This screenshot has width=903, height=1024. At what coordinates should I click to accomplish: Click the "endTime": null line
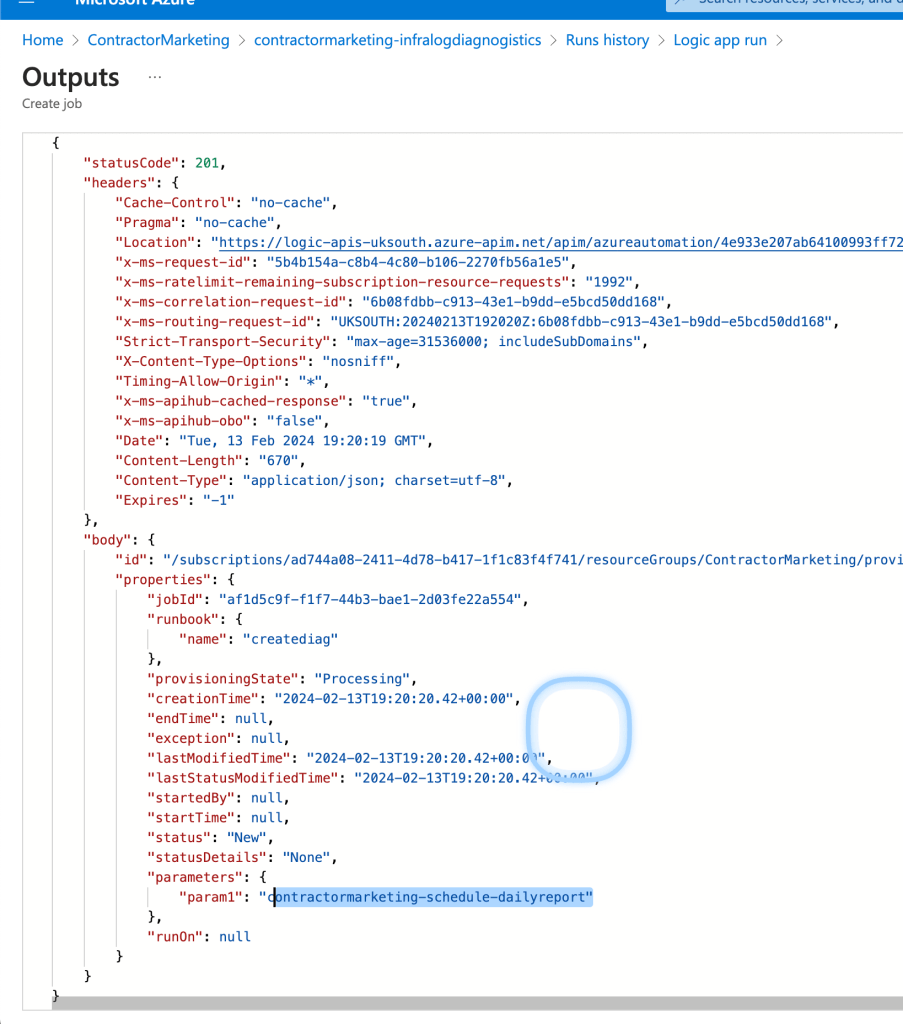pos(210,718)
